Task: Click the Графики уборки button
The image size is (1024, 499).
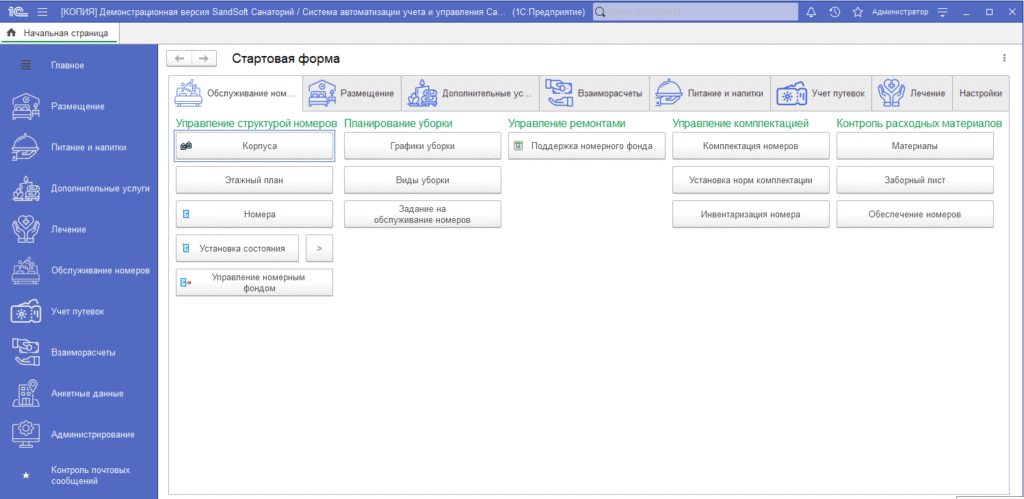Action: tap(422, 146)
